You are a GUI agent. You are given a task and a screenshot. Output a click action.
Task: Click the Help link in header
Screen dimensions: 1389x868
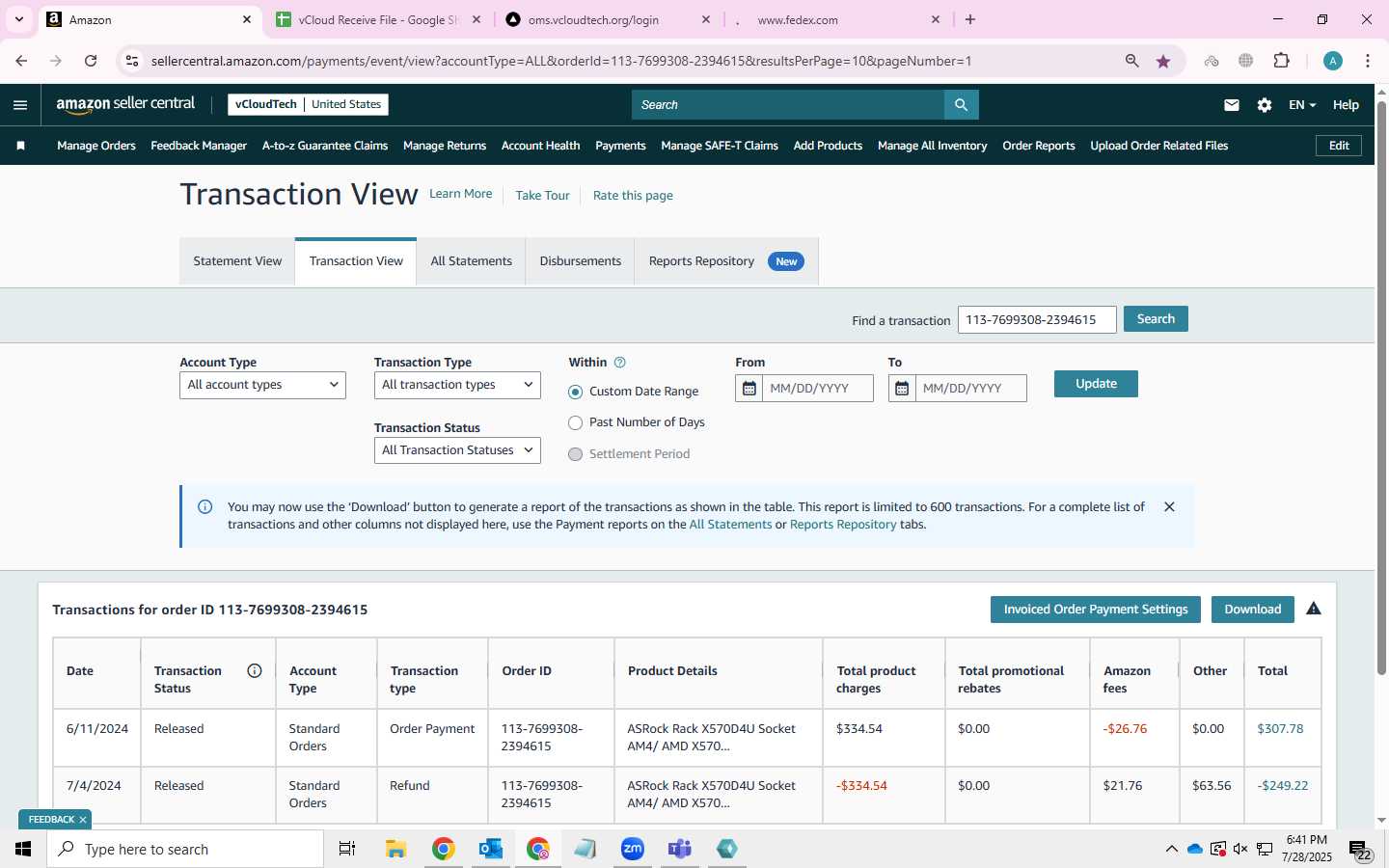(1346, 105)
